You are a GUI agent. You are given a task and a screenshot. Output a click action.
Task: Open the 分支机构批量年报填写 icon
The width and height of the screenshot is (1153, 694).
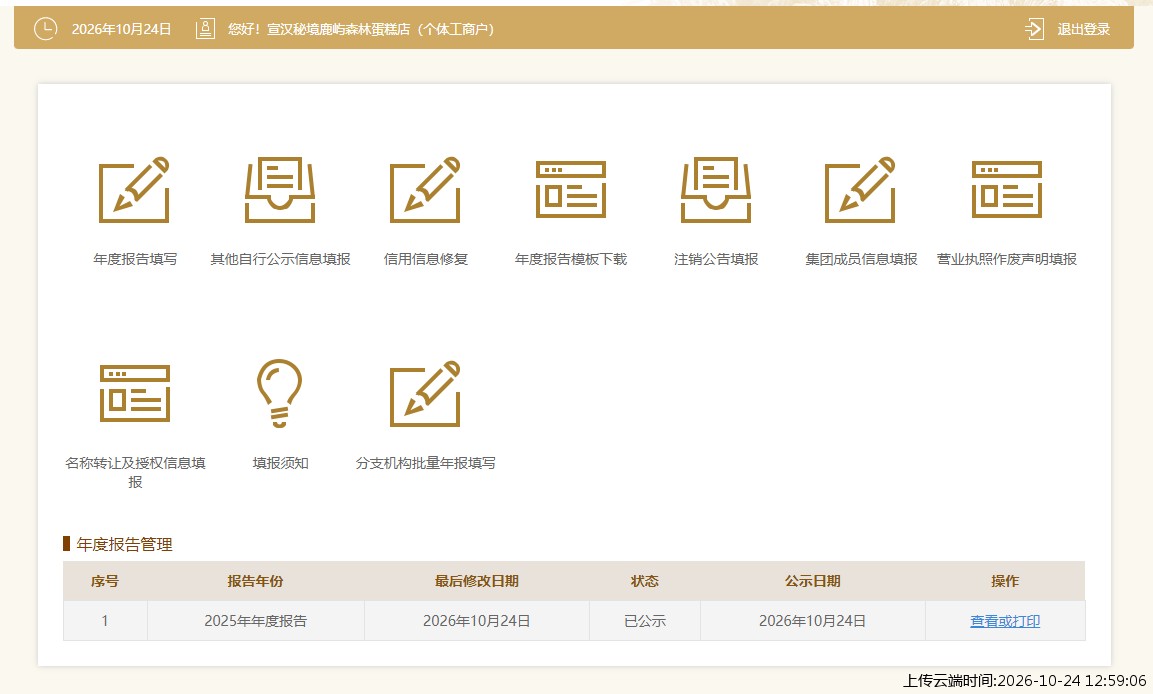[x=425, y=393]
